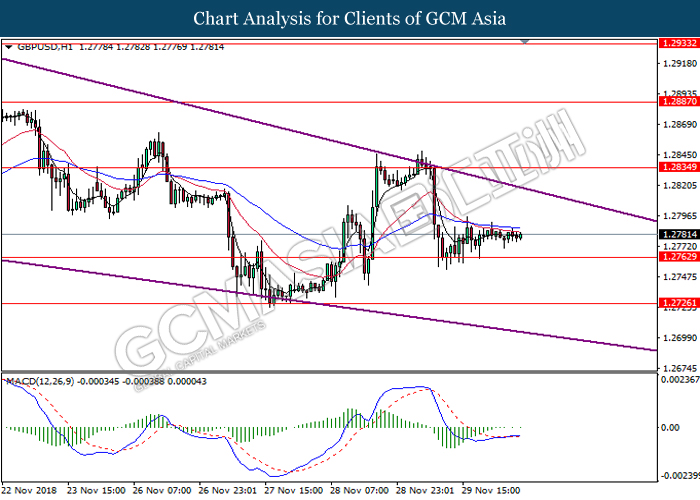Click the MACD value 0.000043
Viewport: 700px width, 500px height.
tap(186, 382)
